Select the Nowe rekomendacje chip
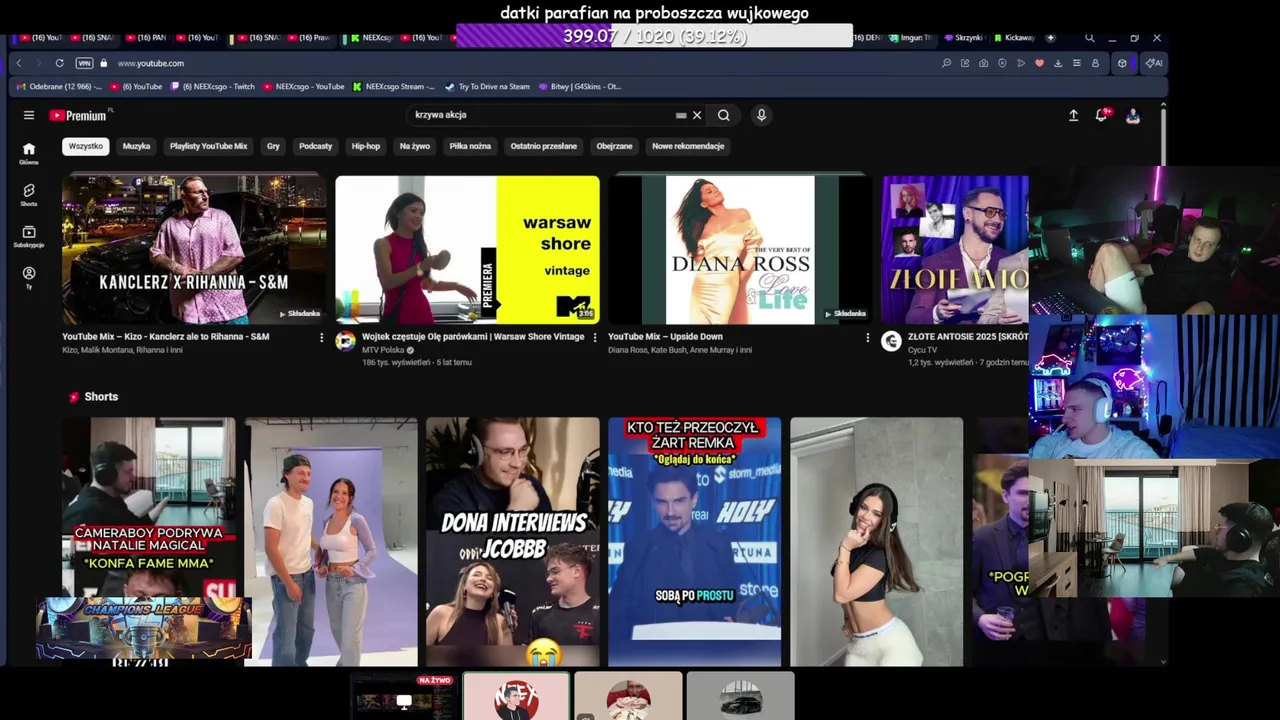Image resolution: width=1280 pixels, height=720 pixels. 688,146
